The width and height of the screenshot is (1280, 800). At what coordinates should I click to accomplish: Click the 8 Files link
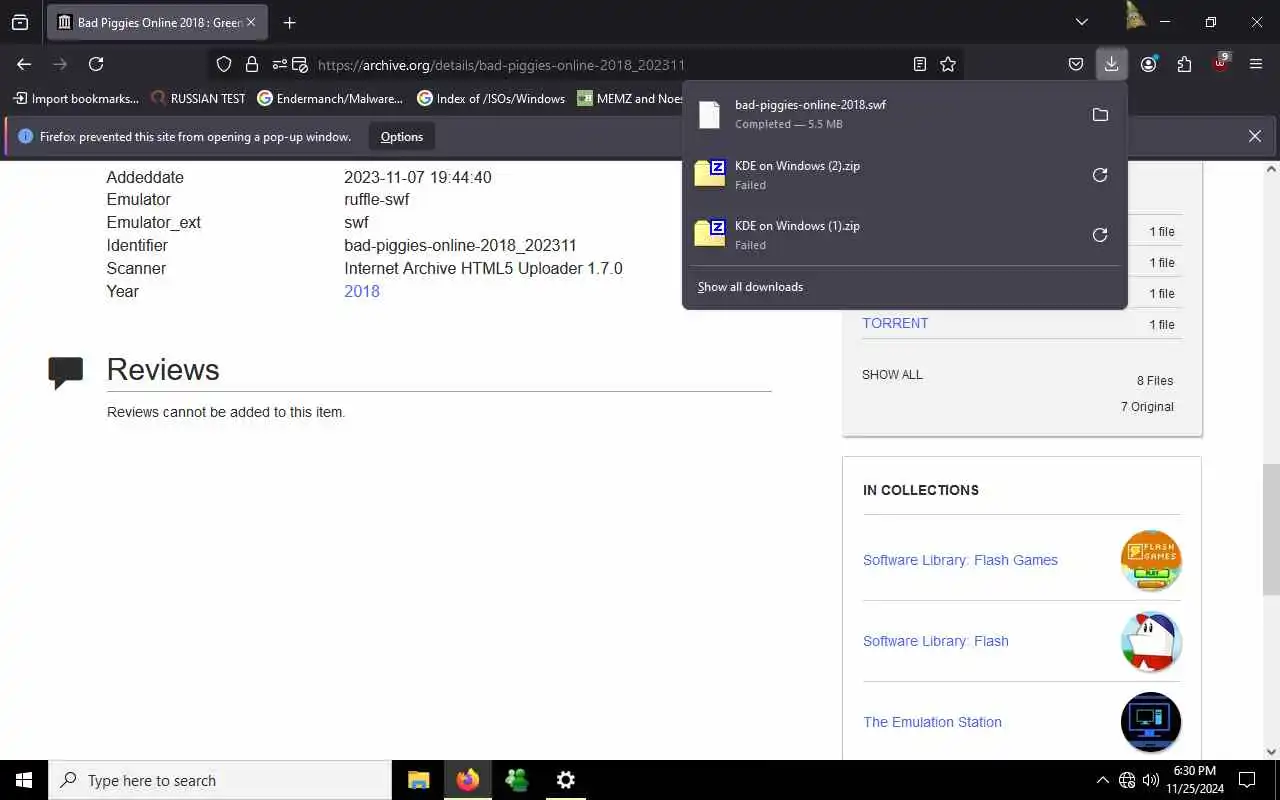point(1155,381)
